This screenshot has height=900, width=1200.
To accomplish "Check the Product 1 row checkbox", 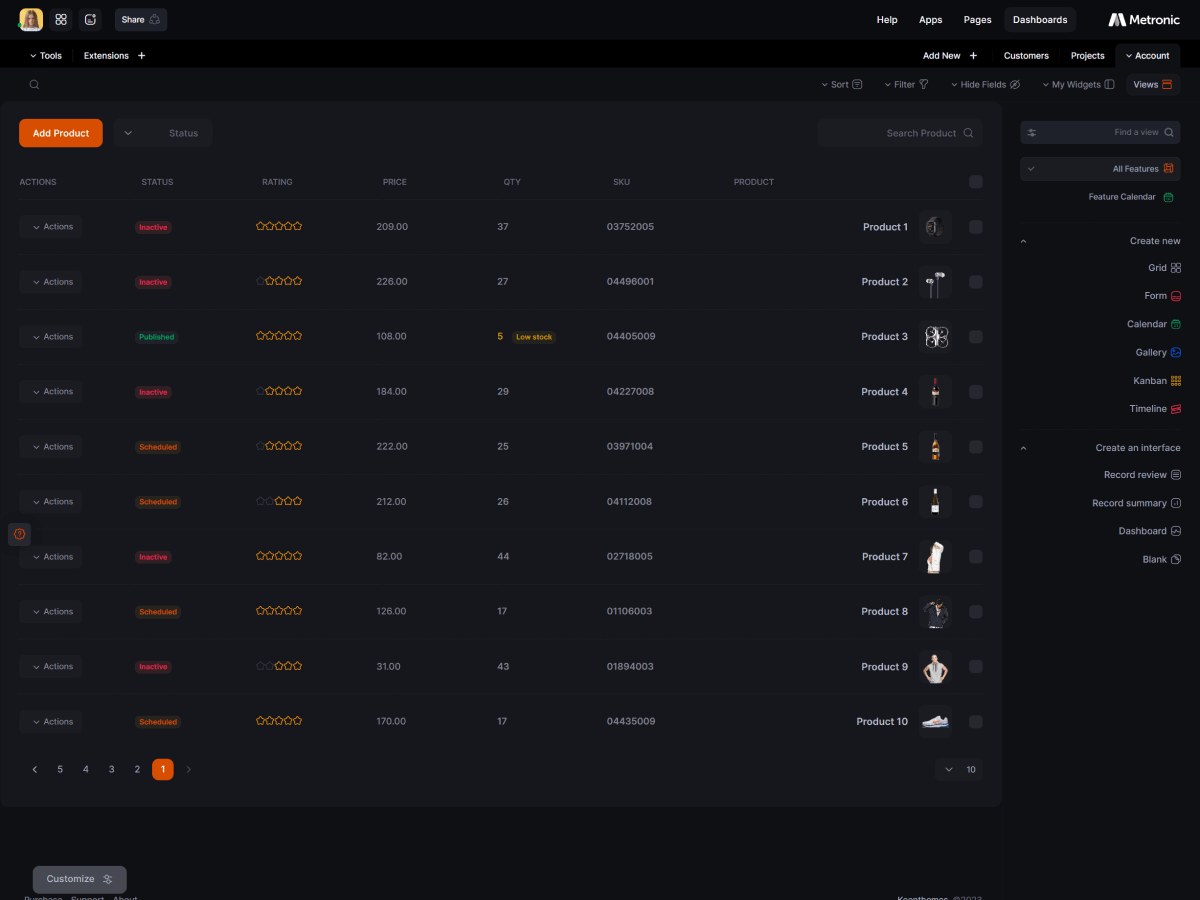I will 976,227.
